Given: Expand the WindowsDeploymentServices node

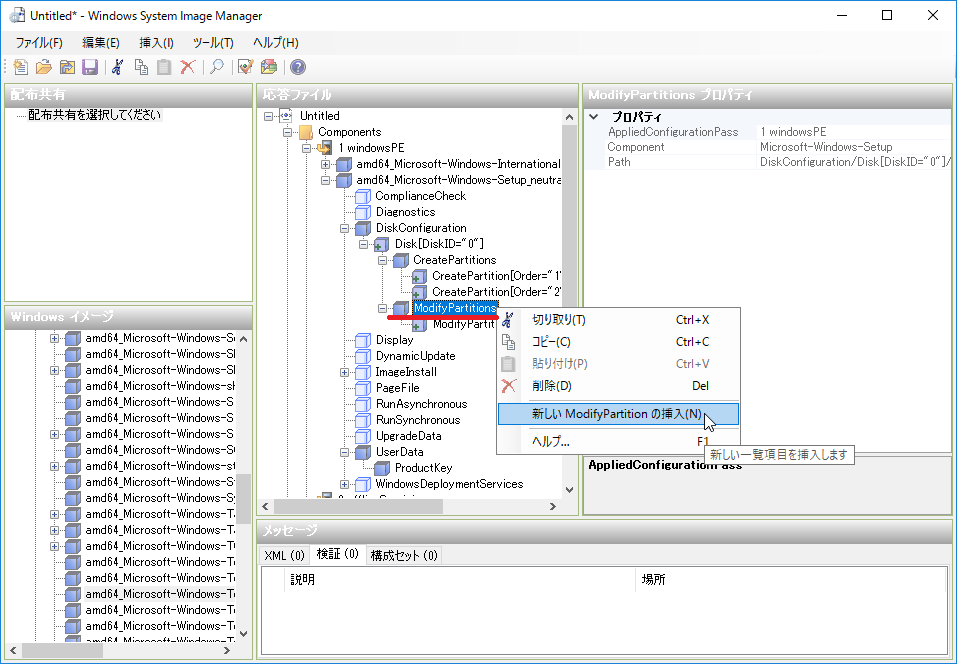Looking at the screenshot, I should tap(344, 484).
